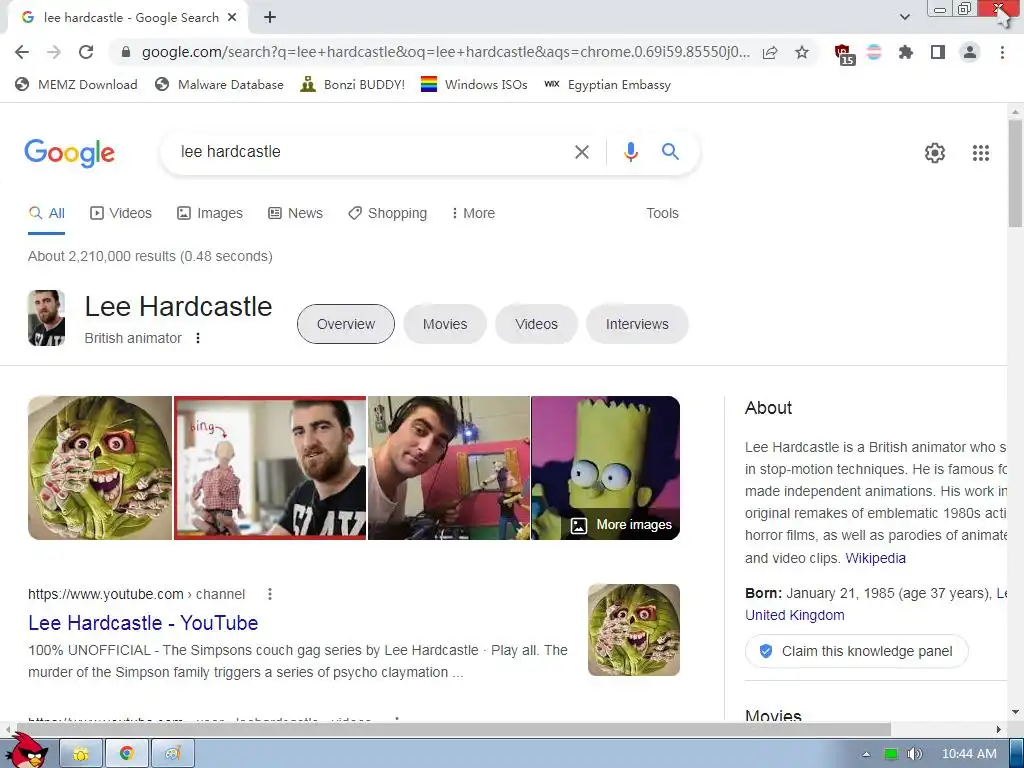This screenshot has height=768, width=1024.
Task: Open the MEMZ Download bookmark
Action: click(76, 85)
